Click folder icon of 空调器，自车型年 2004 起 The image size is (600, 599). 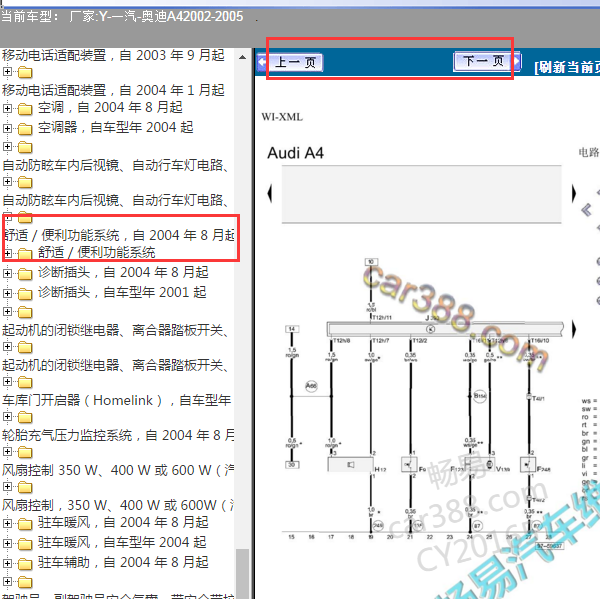coord(25,129)
